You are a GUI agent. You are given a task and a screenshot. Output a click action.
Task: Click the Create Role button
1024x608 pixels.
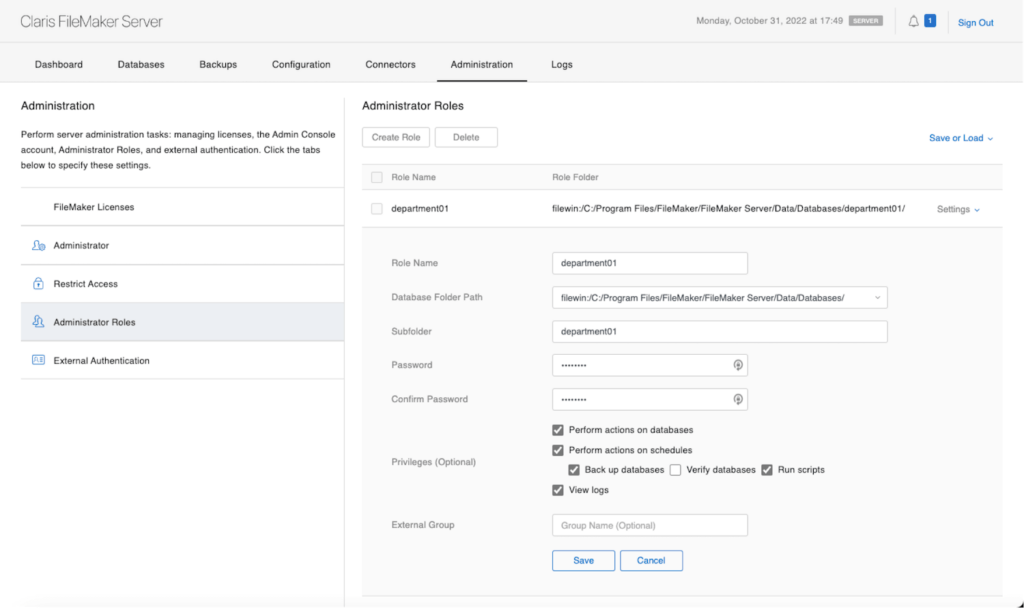pos(396,137)
